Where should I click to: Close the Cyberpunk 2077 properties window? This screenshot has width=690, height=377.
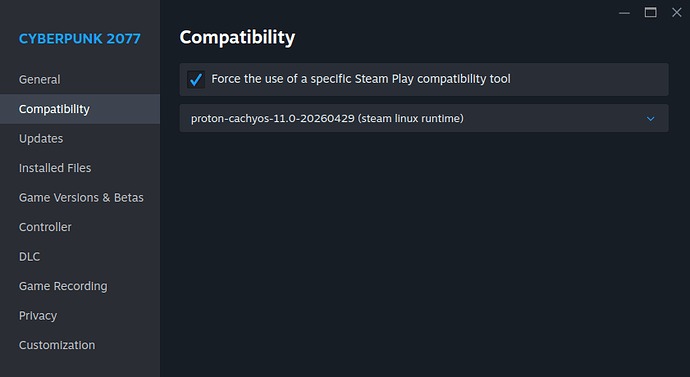(x=676, y=13)
